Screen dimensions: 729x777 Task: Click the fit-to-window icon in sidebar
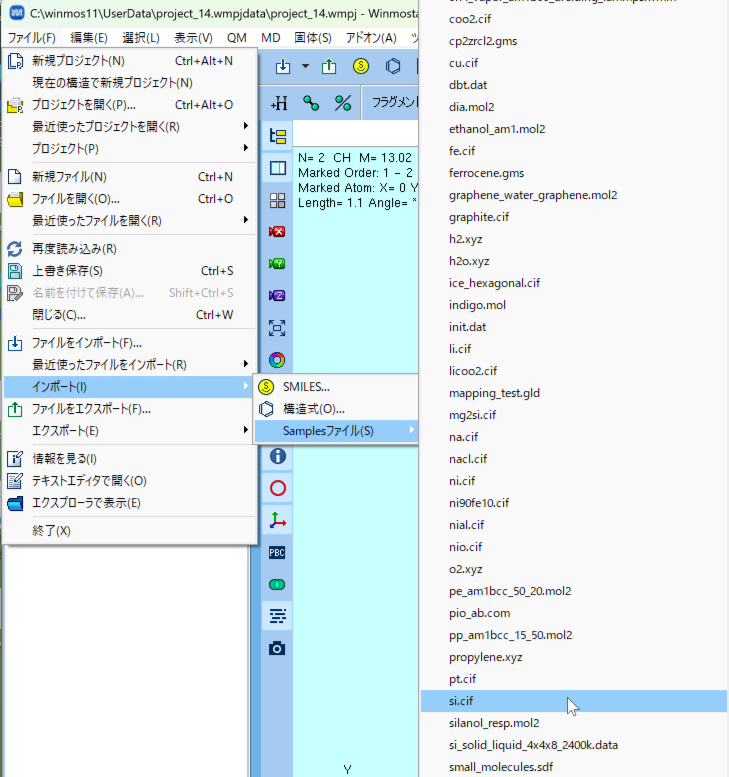(278, 328)
